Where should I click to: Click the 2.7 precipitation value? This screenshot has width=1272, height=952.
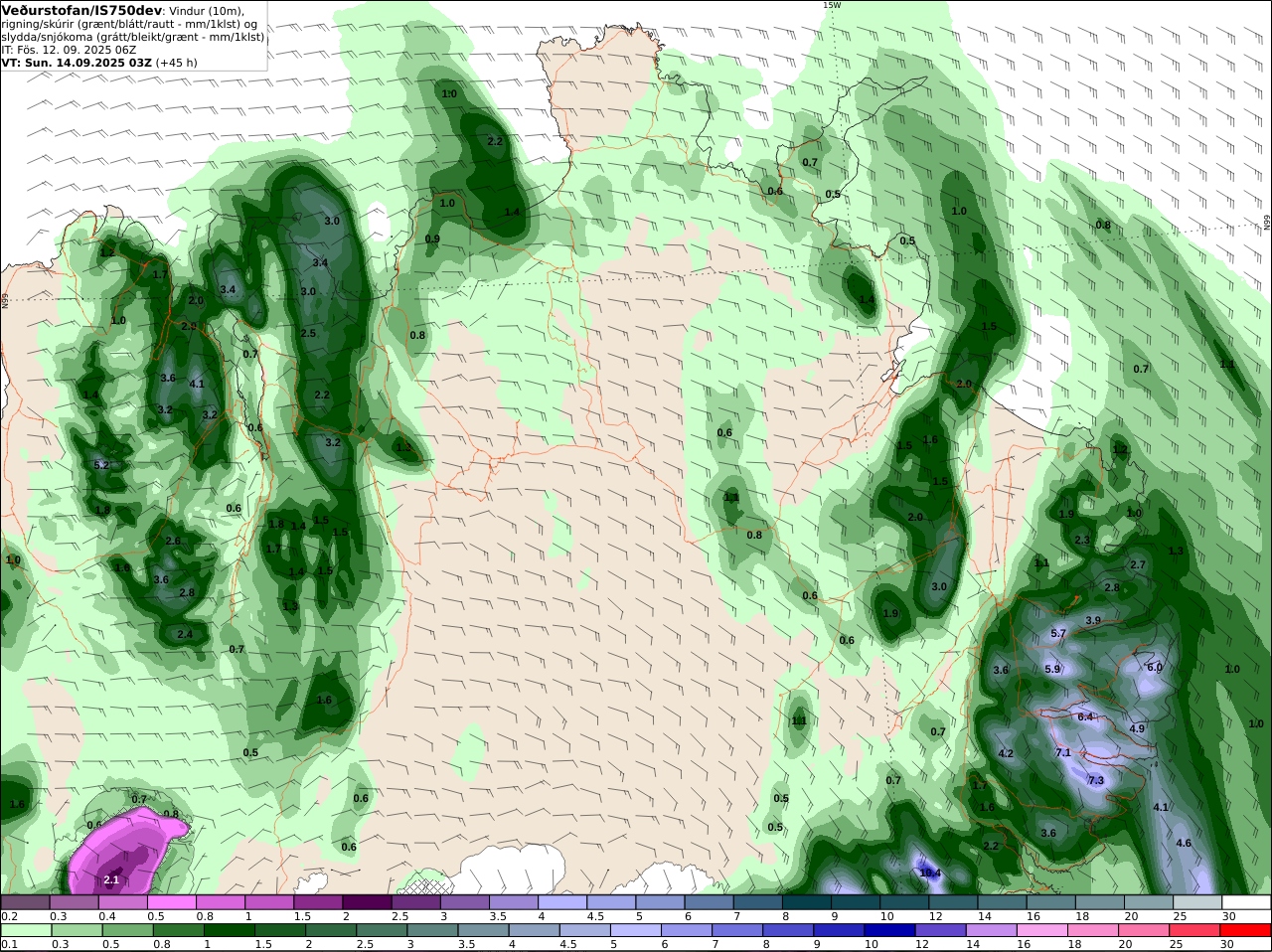1138,564
